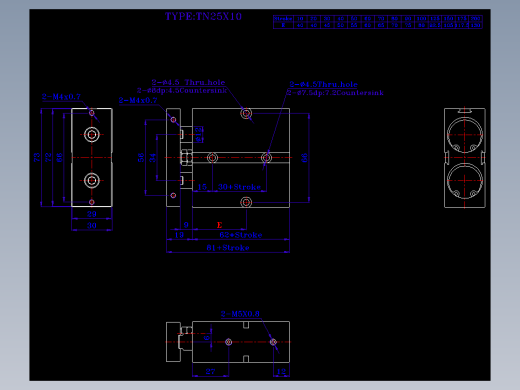Click the 56 vertical dimension
The height and width of the screenshot is (390, 520).
141,157
